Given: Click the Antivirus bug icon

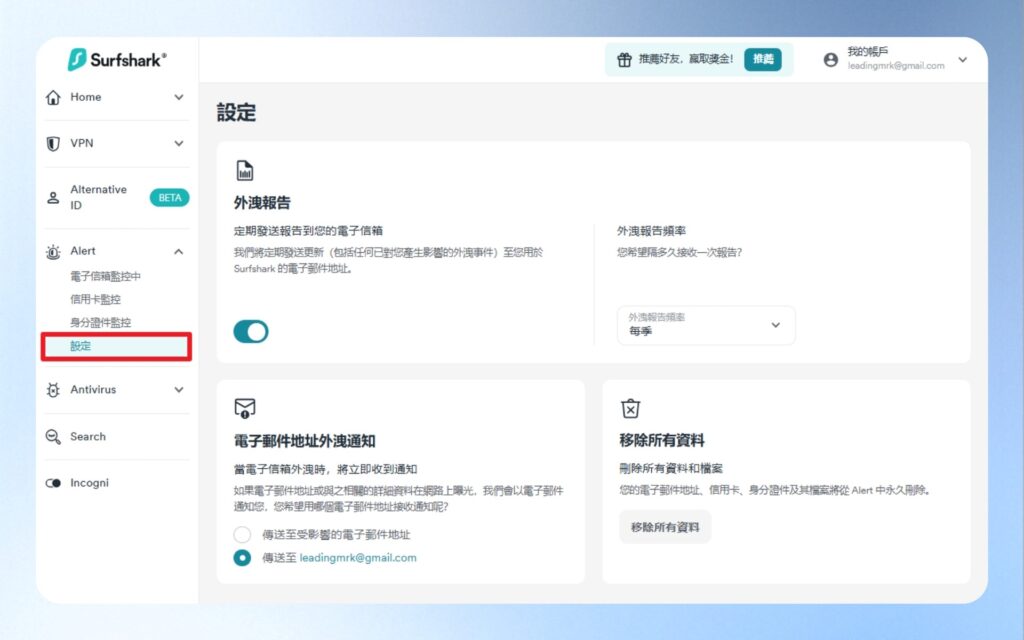Looking at the screenshot, I should 53,390.
